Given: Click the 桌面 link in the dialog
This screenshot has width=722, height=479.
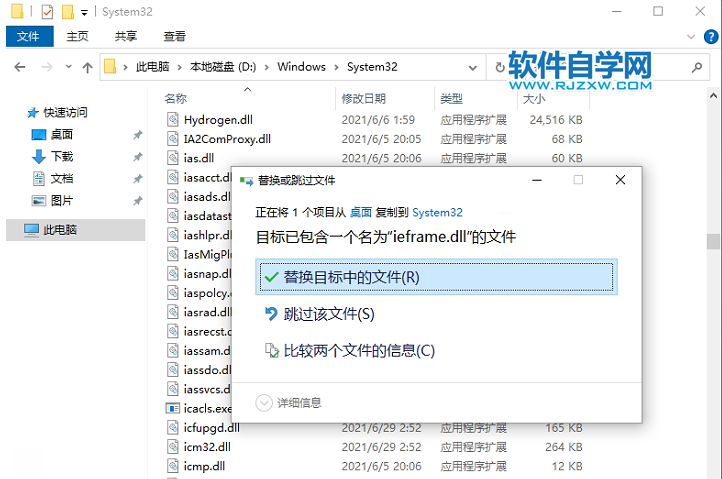Looking at the screenshot, I should point(361,212).
